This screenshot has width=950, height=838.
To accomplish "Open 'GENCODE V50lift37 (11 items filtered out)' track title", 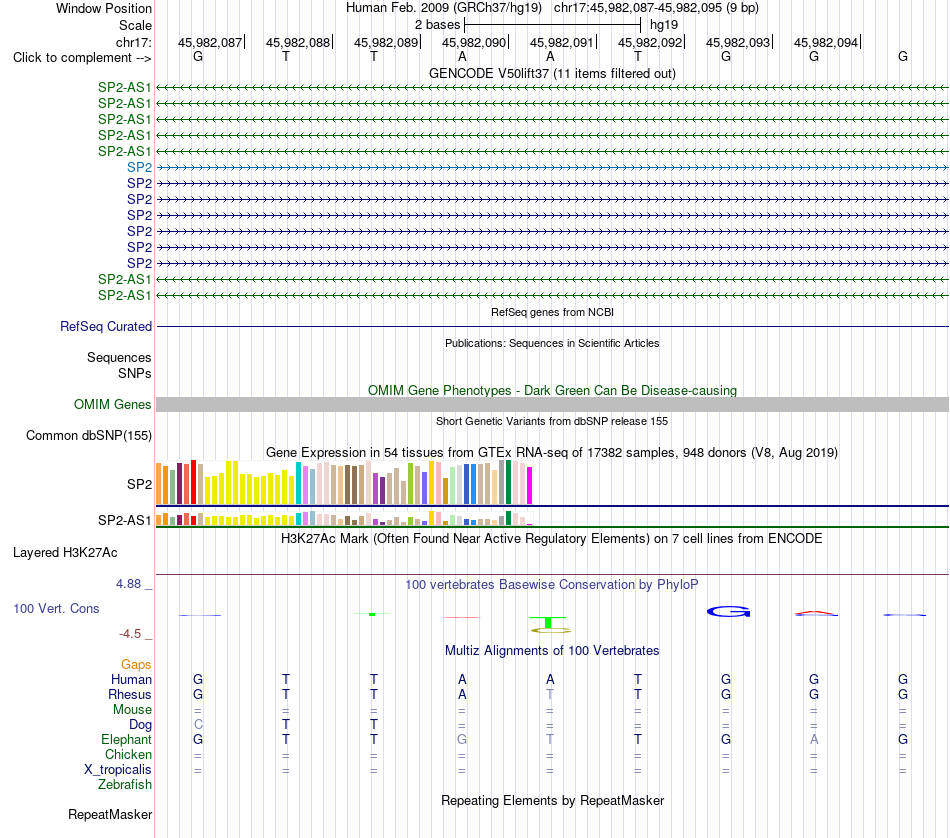I will (x=552, y=73).
